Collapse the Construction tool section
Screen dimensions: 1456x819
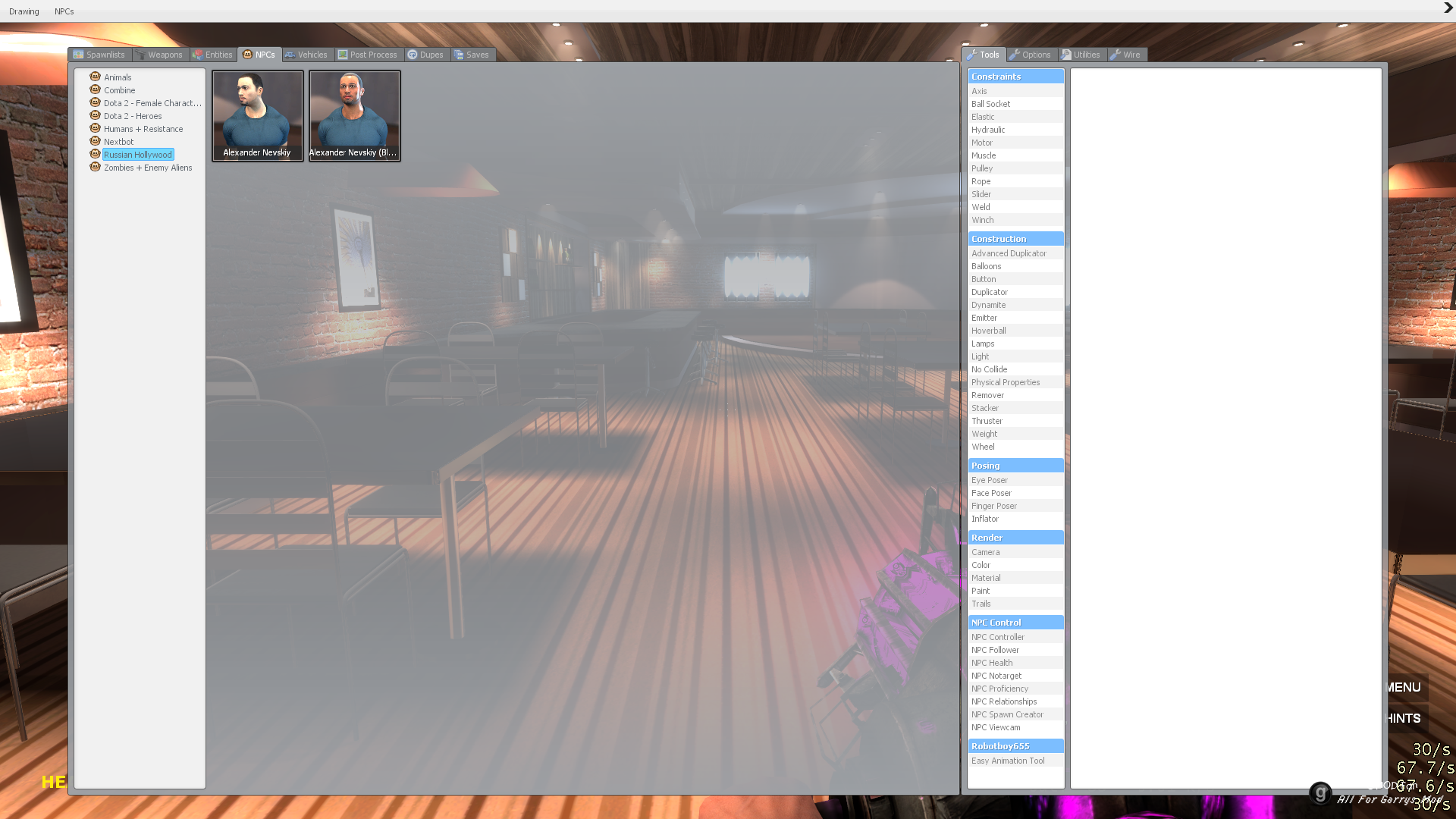tap(1015, 239)
